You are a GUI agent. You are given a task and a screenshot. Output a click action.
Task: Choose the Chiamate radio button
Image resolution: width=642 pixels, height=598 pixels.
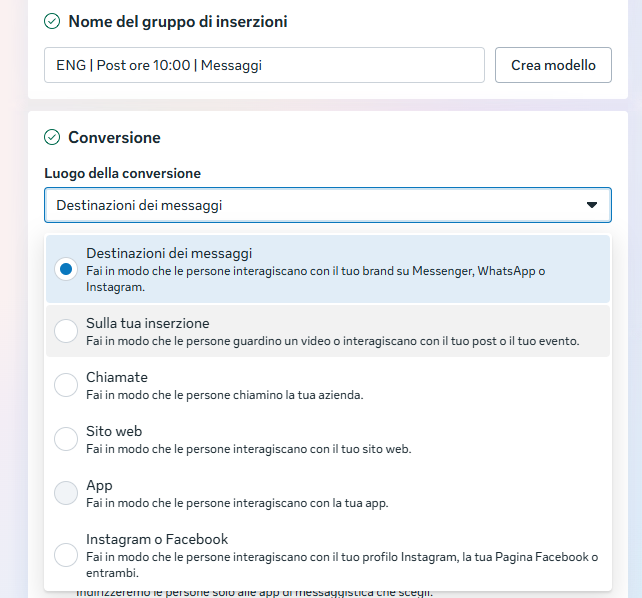66,385
